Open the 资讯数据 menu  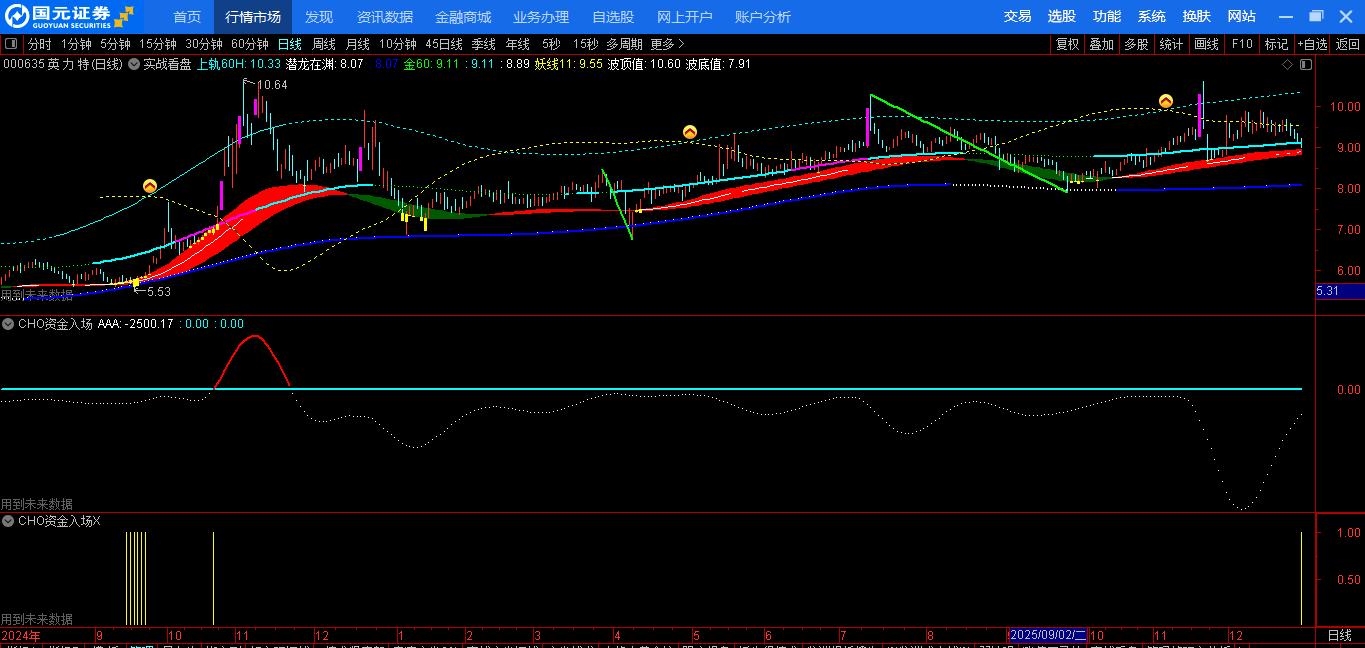(385, 17)
